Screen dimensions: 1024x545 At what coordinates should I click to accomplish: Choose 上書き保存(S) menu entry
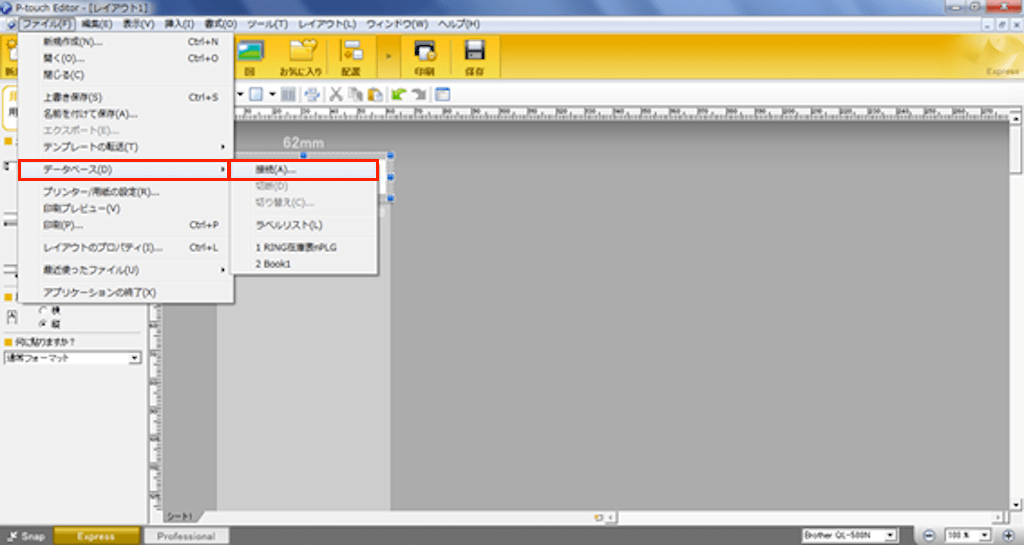click(x=126, y=97)
